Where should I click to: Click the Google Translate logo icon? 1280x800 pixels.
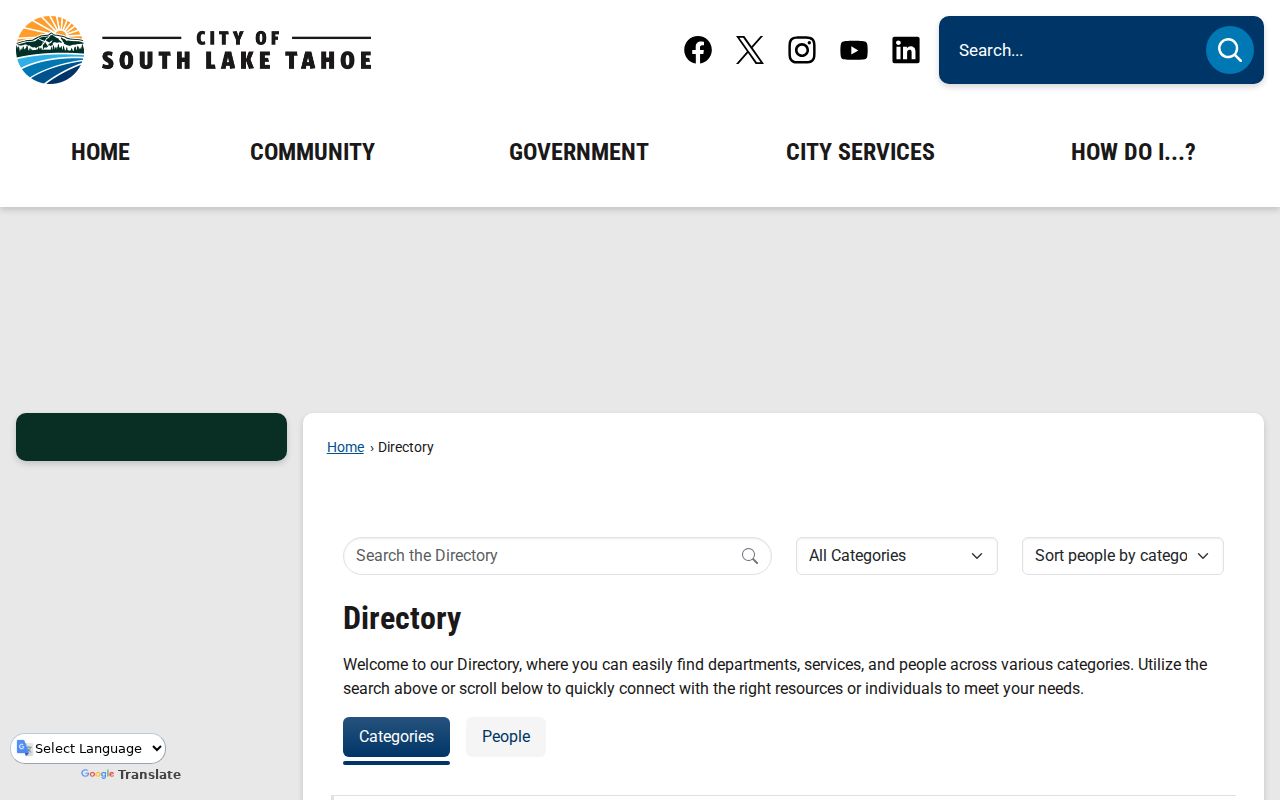point(24,748)
